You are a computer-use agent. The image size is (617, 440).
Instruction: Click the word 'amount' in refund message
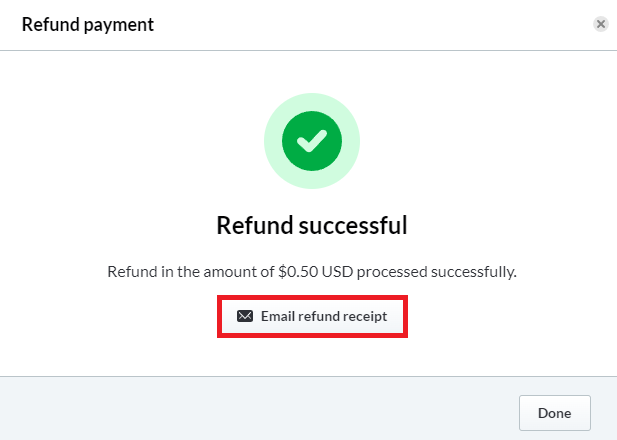[229, 272]
